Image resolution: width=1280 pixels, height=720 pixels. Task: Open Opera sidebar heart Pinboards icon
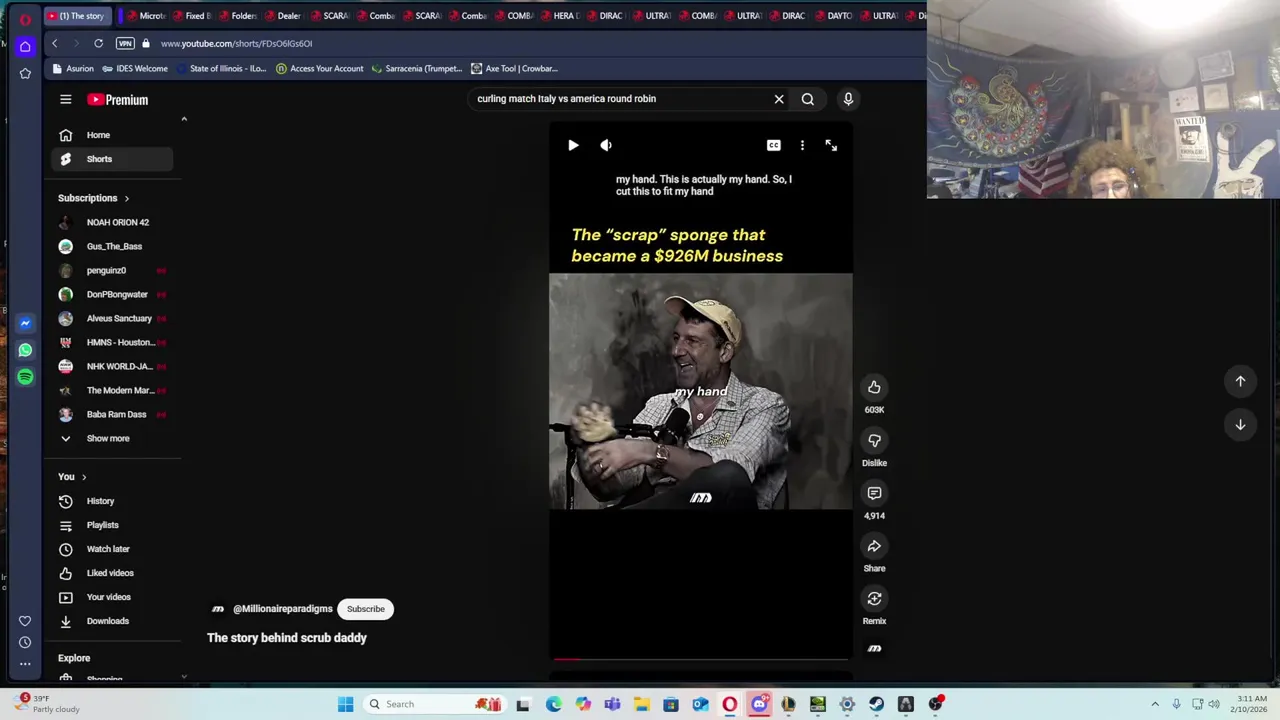(x=25, y=621)
